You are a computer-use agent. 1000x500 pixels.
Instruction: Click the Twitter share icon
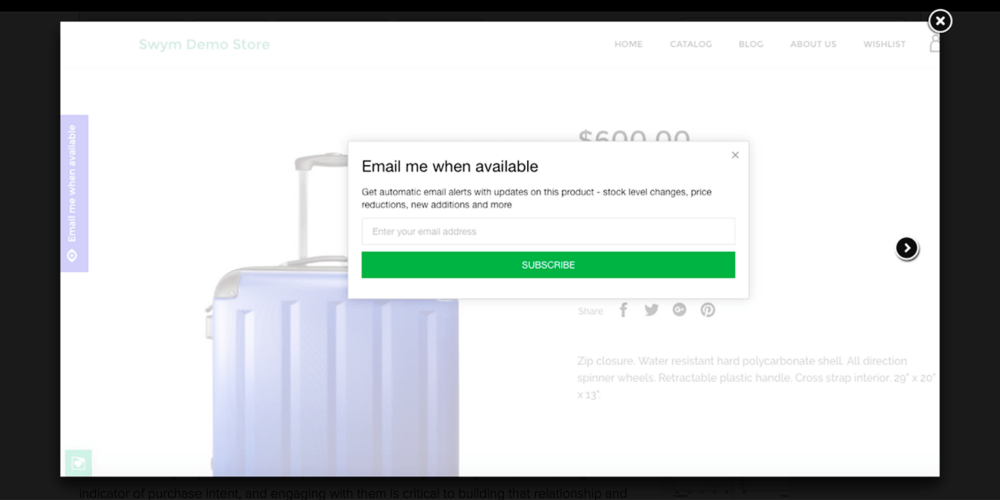[x=651, y=310]
